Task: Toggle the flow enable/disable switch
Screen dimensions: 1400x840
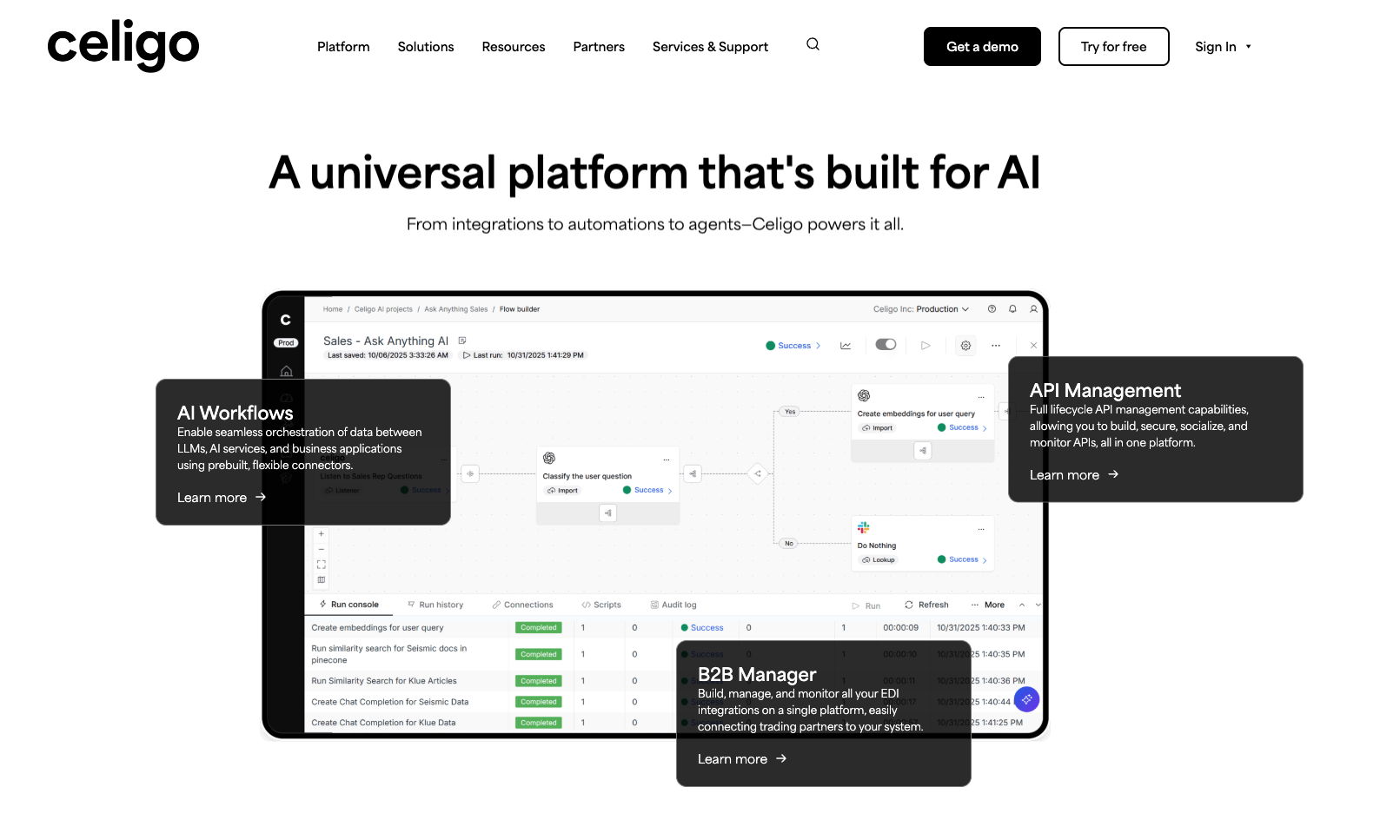Action: pyautogui.click(x=886, y=345)
